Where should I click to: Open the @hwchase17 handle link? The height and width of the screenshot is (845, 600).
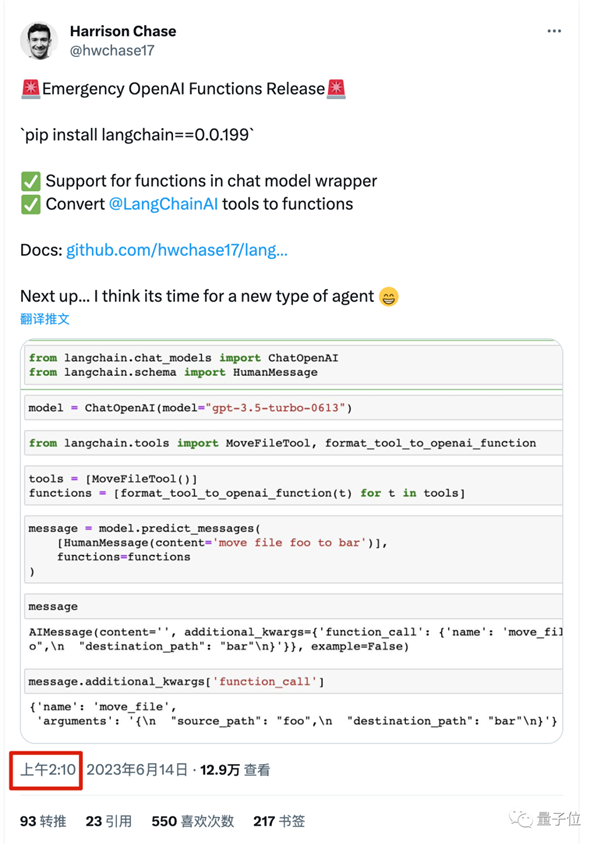pos(112,50)
